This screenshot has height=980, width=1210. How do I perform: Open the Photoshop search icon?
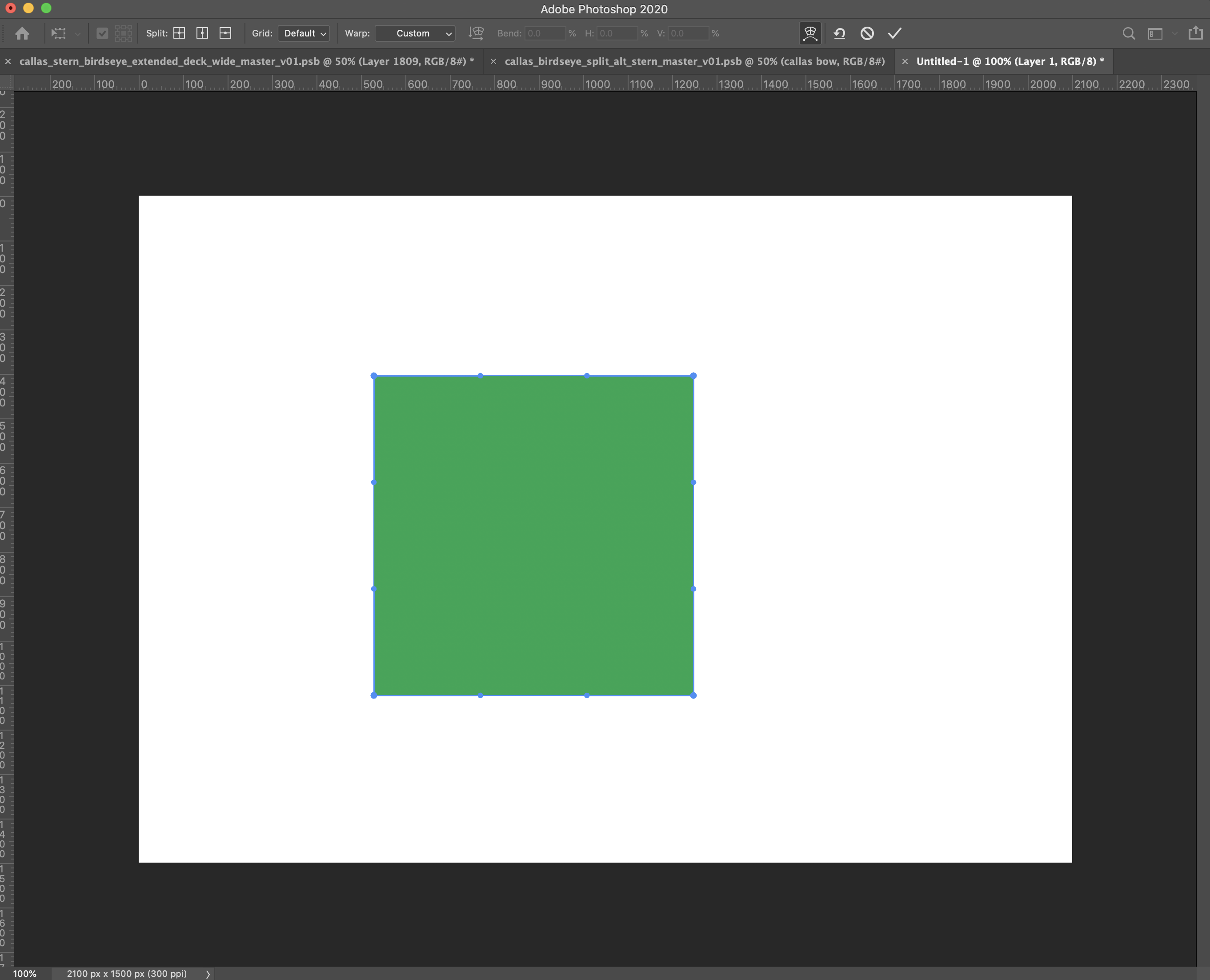pos(1129,33)
